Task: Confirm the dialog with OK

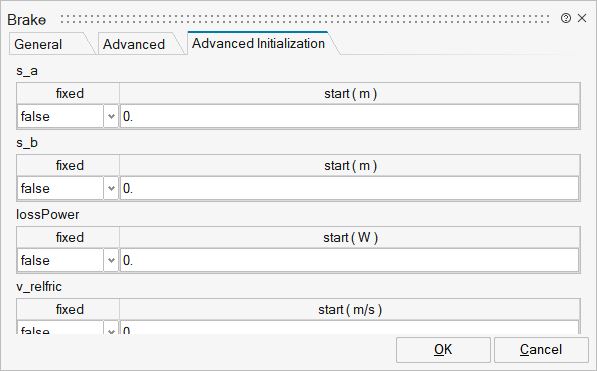Action: click(443, 350)
